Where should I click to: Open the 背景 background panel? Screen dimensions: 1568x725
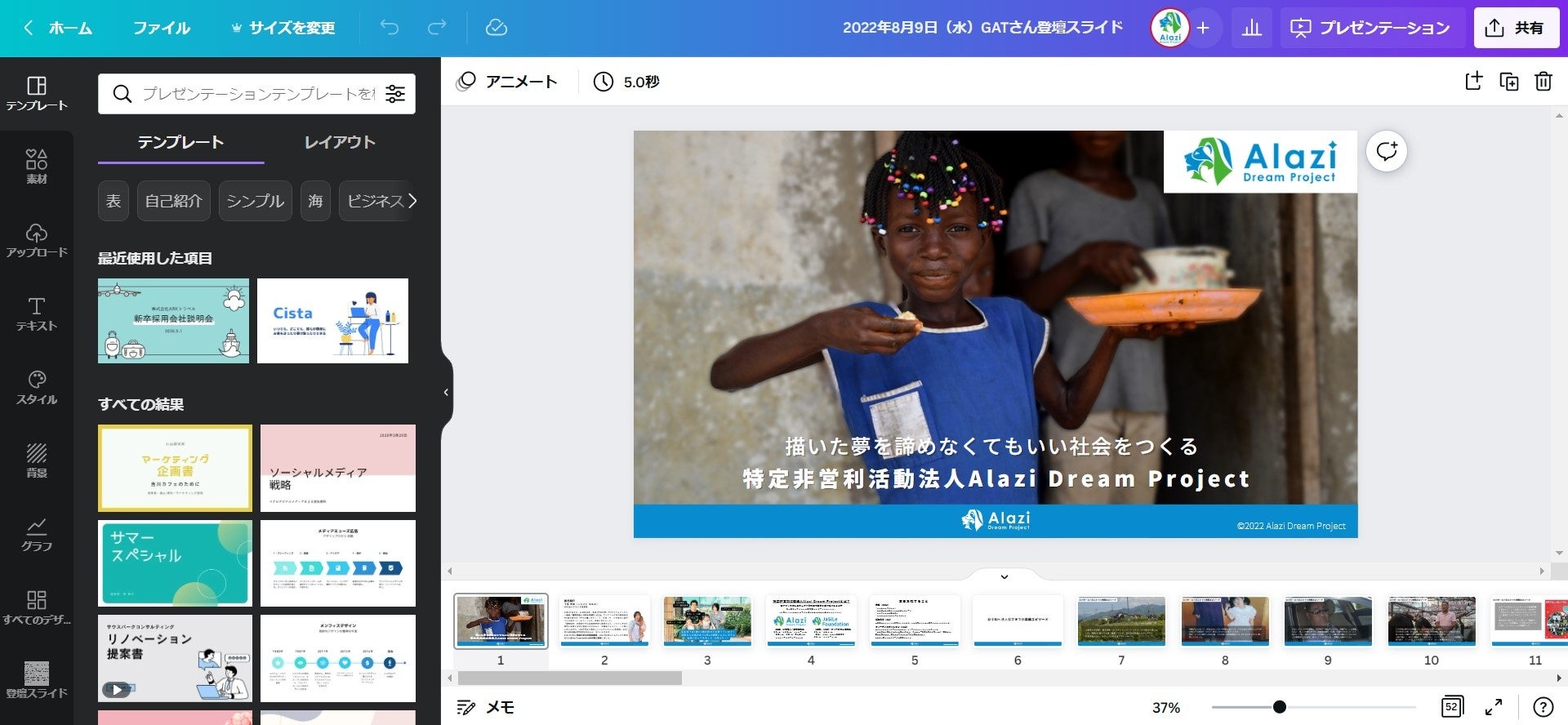coord(37,460)
